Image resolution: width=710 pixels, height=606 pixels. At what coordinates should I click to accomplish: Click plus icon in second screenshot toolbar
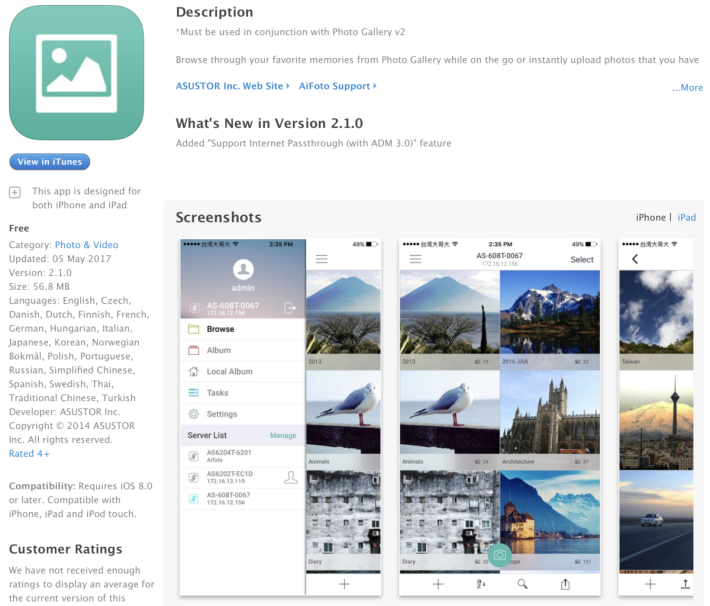click(x=438, y=584)
